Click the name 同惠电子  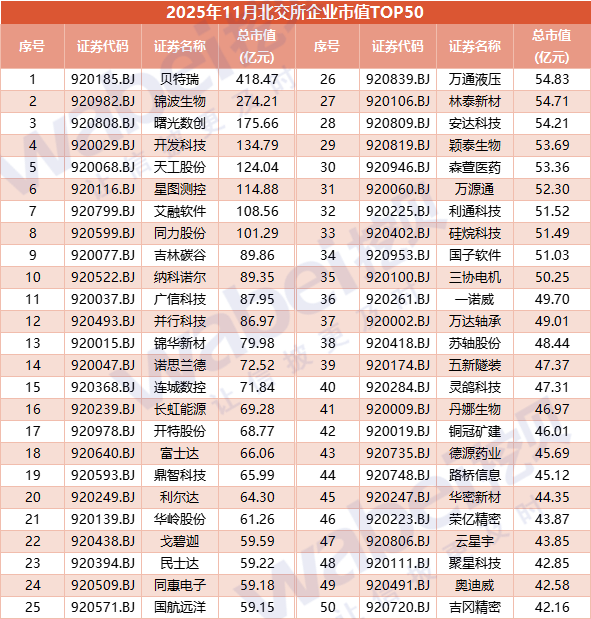coord(180,585)
